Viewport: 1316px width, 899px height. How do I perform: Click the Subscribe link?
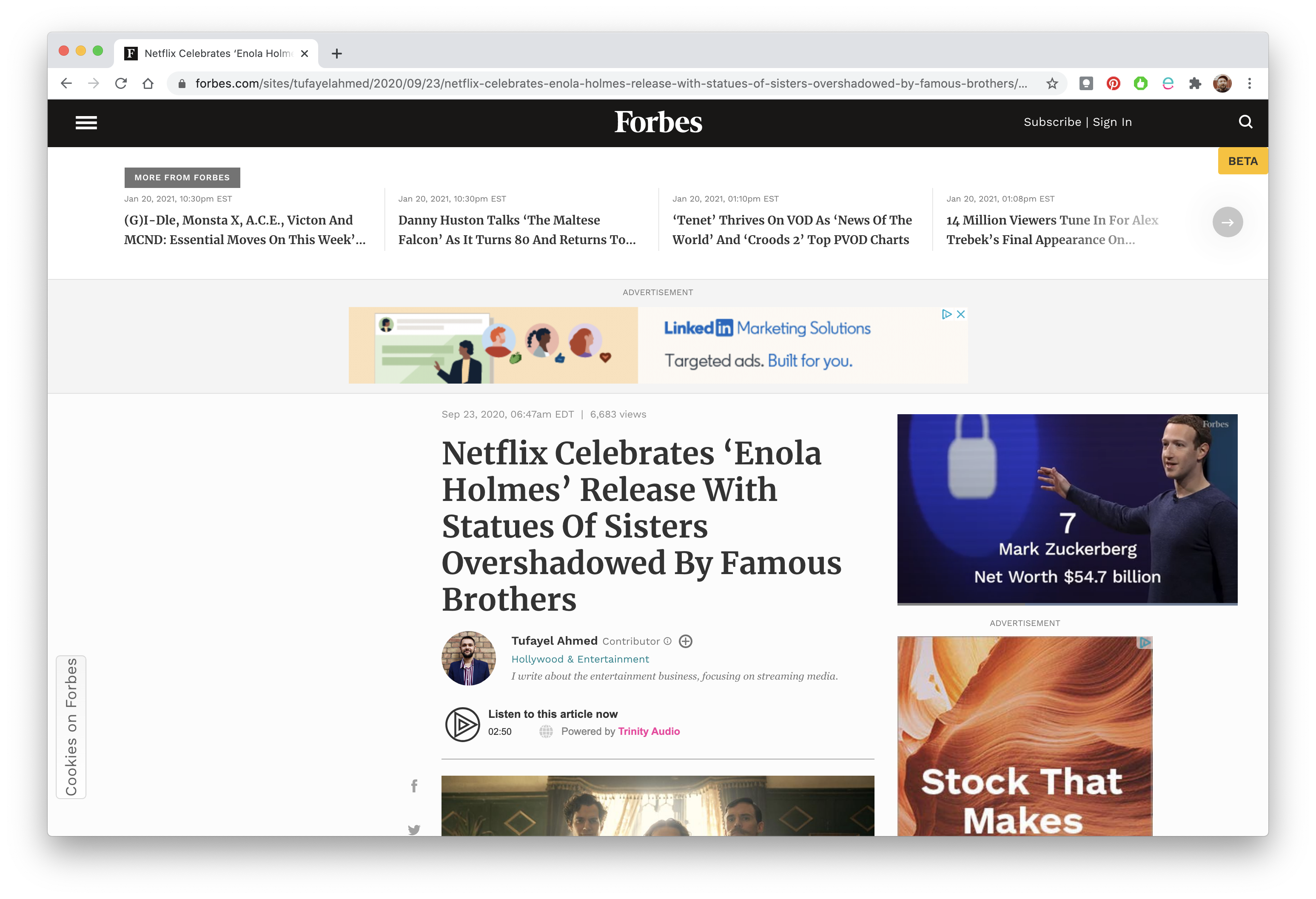pyautogui.click(x=1052, y=122)
